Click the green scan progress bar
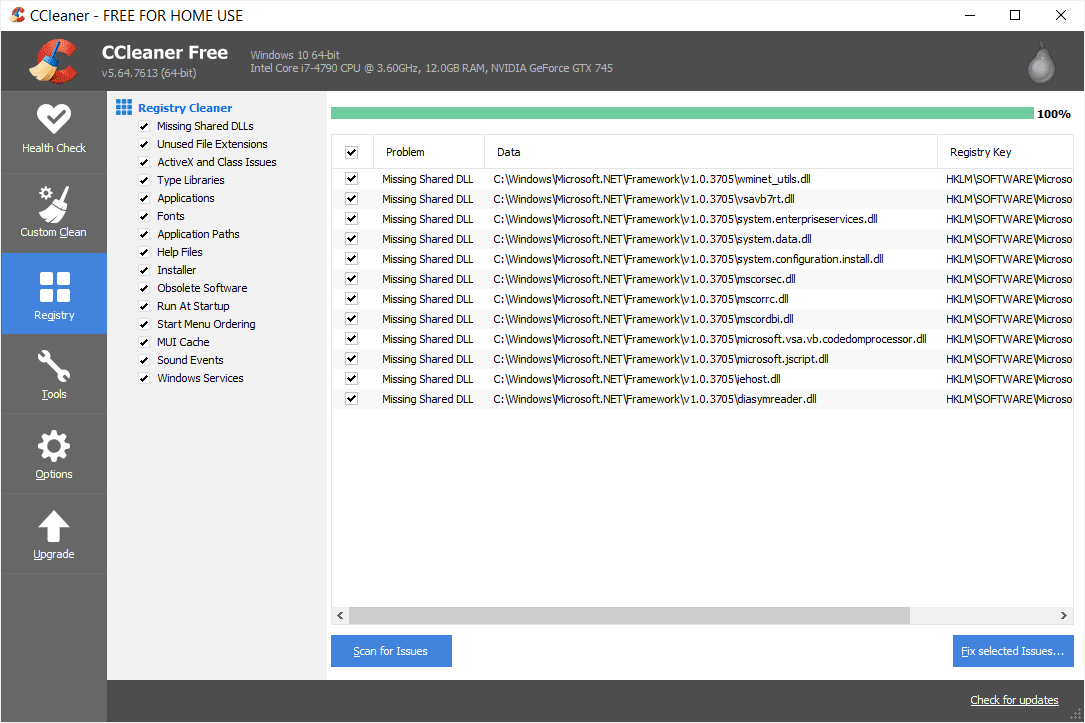The width and height of the screenshot is (1085, 723). pyautogui.click(x=682, y=113)
